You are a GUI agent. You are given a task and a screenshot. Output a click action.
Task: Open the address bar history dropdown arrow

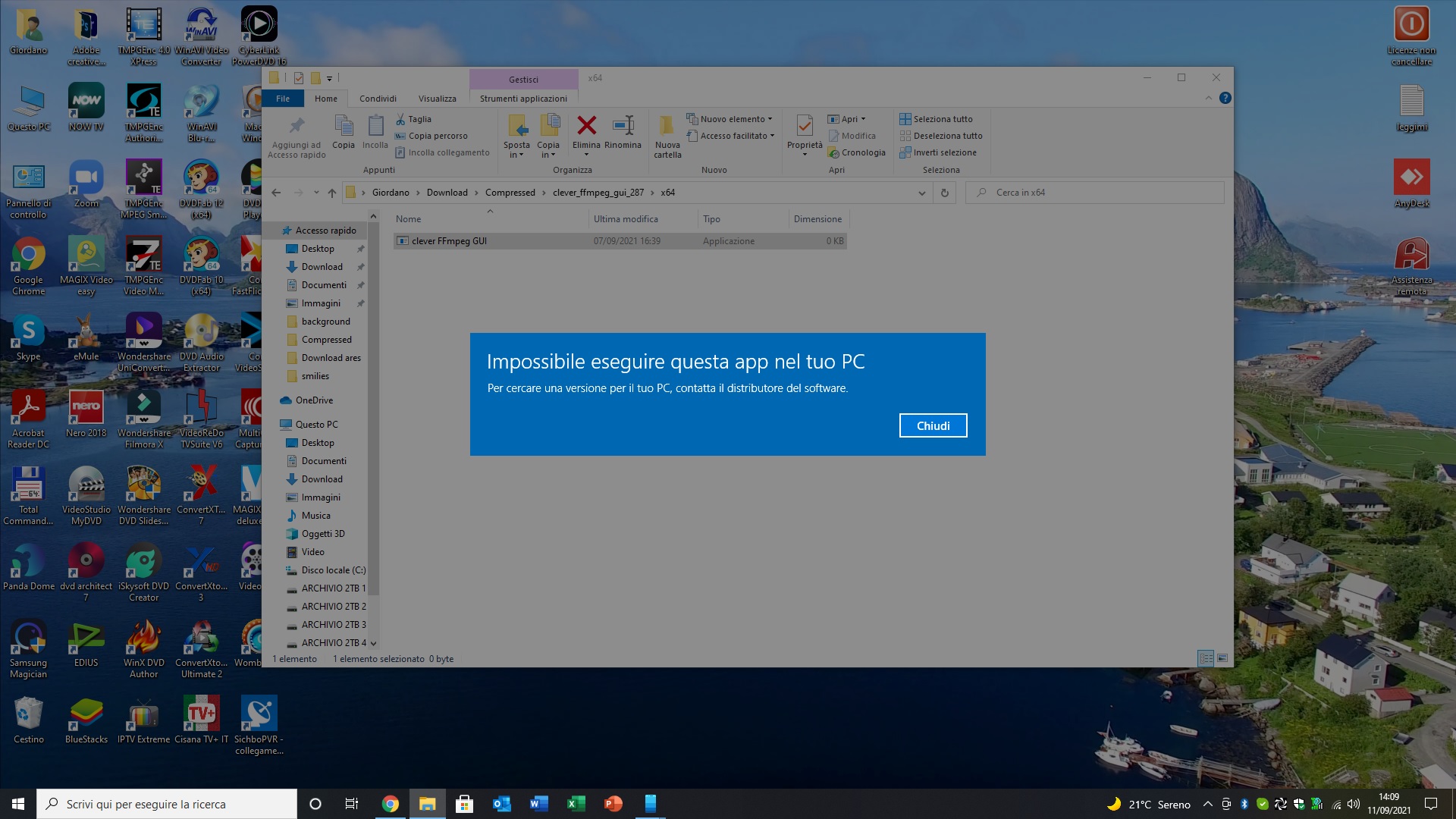[921, 193]
